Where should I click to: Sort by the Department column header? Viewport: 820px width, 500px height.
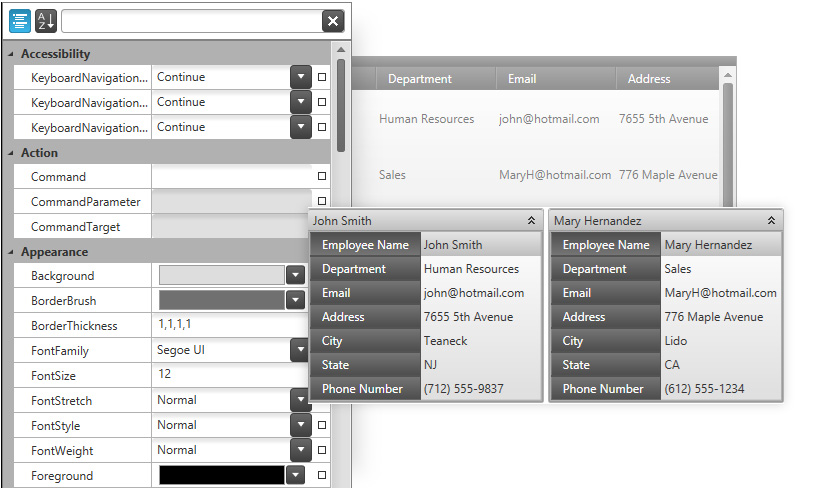tap(420, 79)
